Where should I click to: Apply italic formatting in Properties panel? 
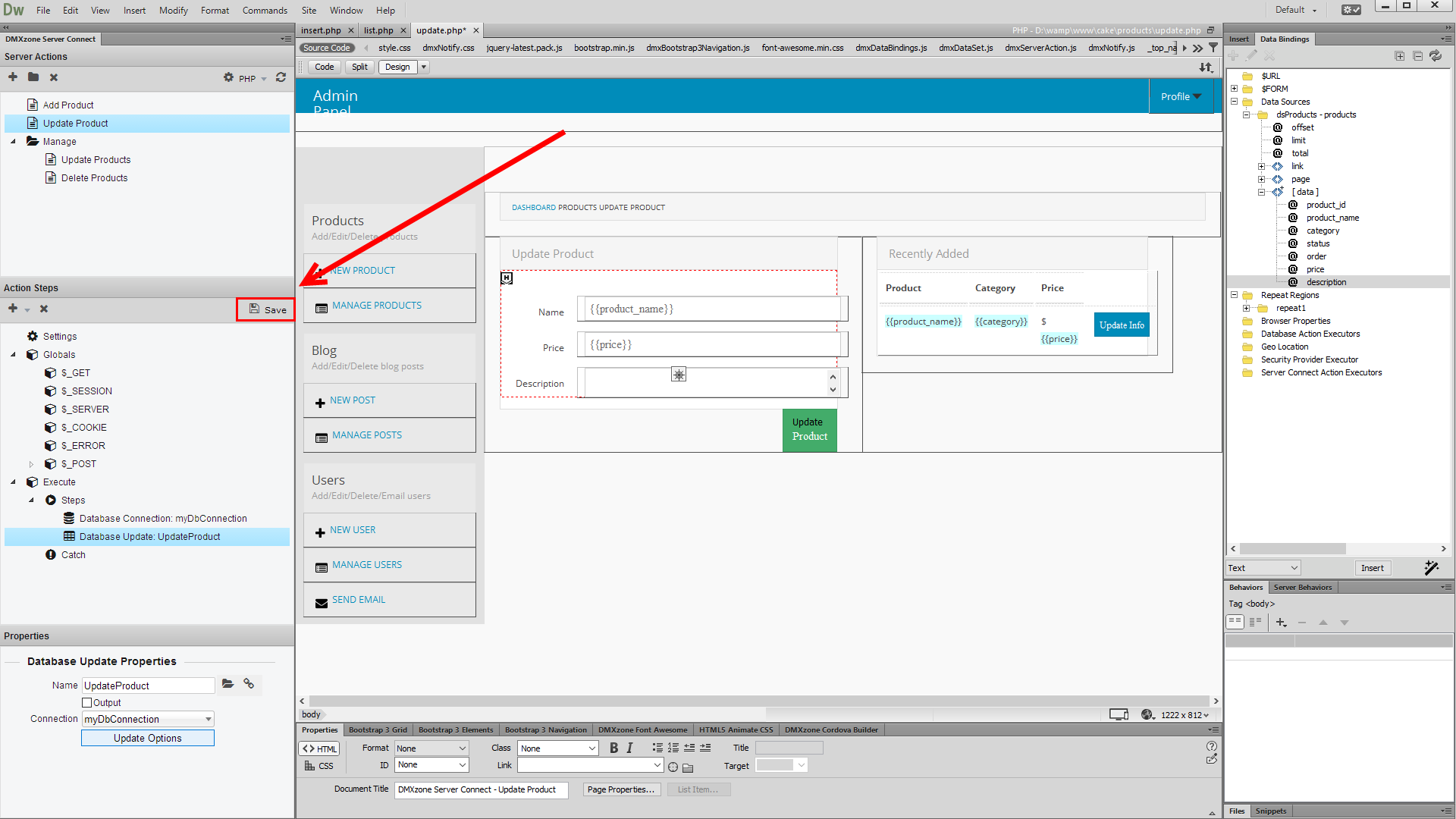629,748
